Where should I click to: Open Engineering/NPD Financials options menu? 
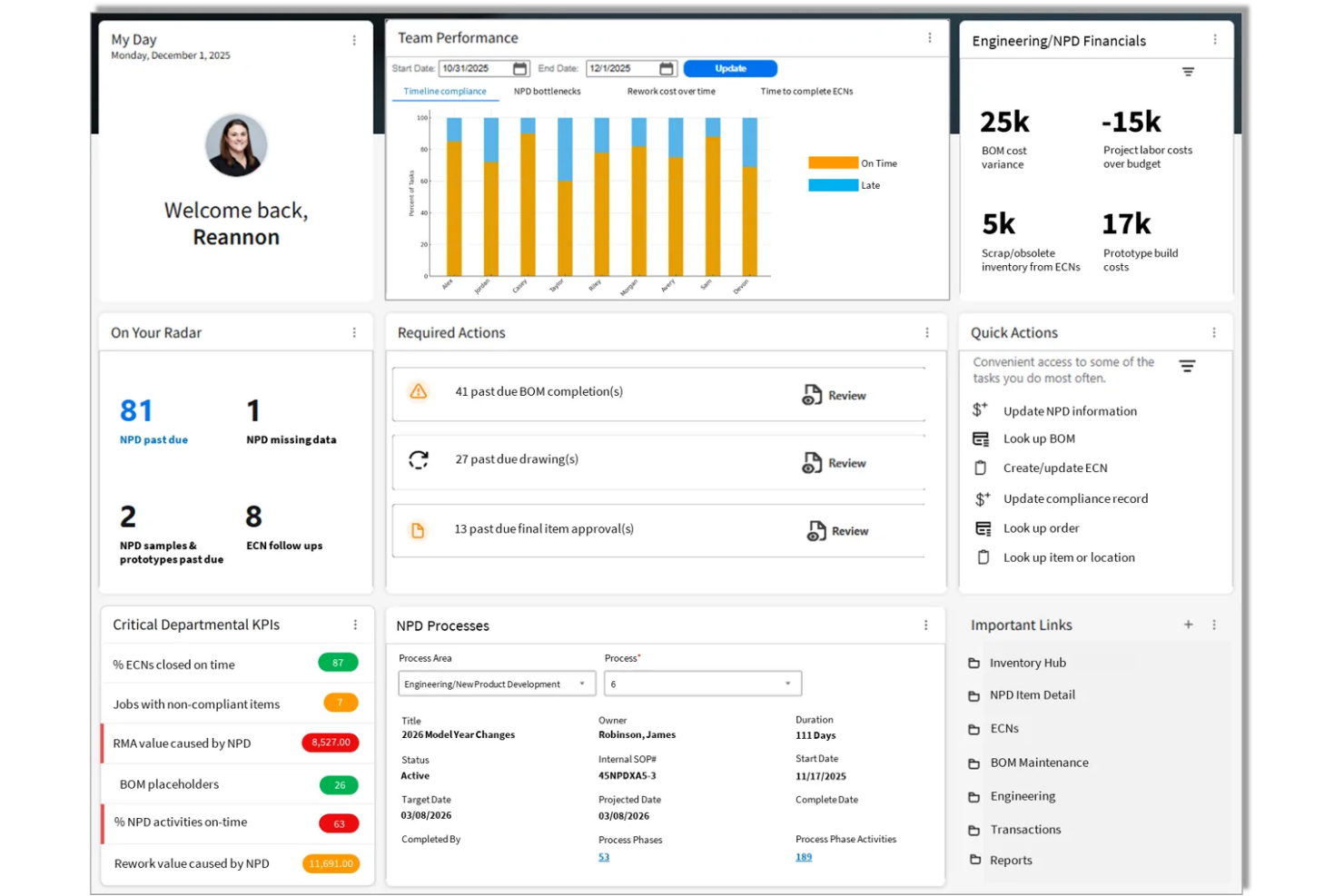point(1215,40)
